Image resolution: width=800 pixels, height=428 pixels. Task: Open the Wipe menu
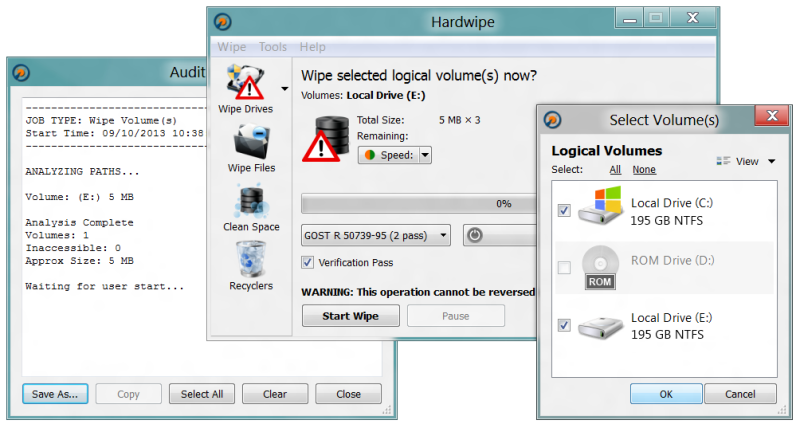(232, 47)
